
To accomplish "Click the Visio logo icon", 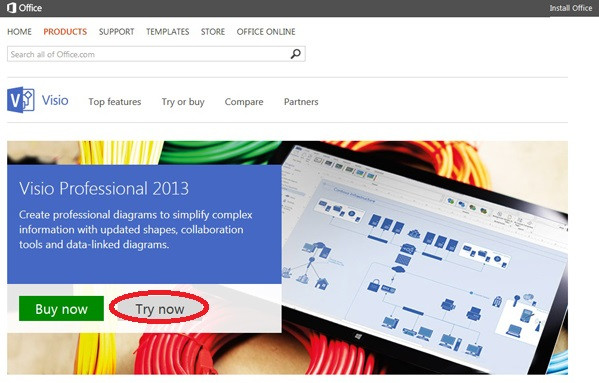I will [x=21, y=100].
